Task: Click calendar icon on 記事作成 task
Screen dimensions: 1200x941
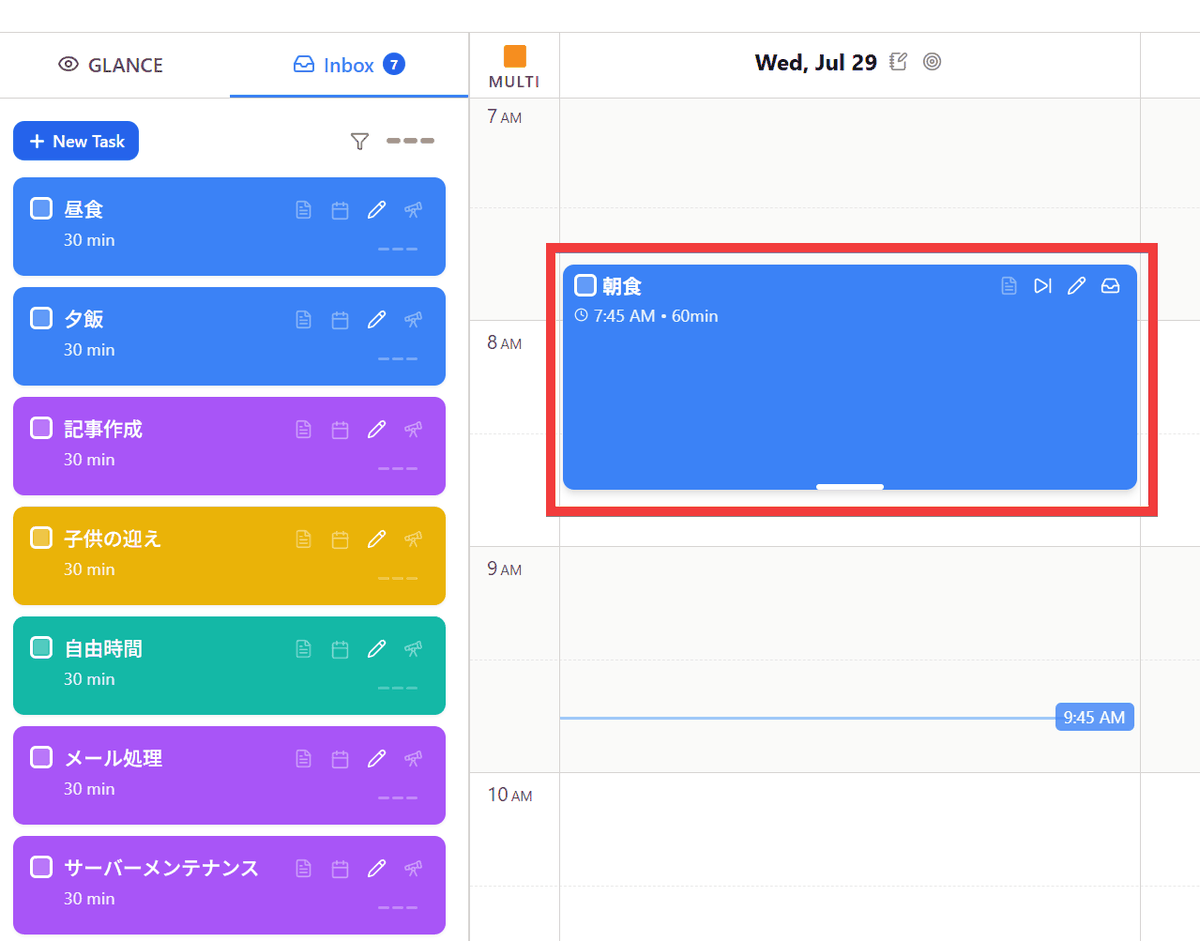Action: [x=340, y=429]
